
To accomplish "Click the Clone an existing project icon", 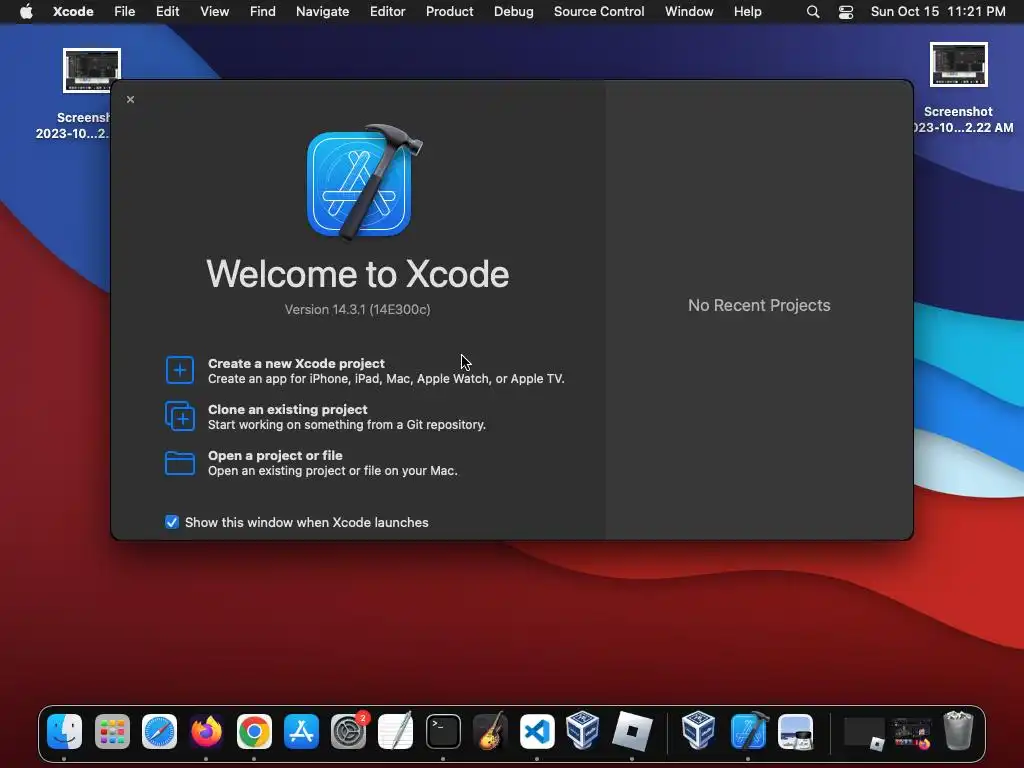I will [180, 416].
